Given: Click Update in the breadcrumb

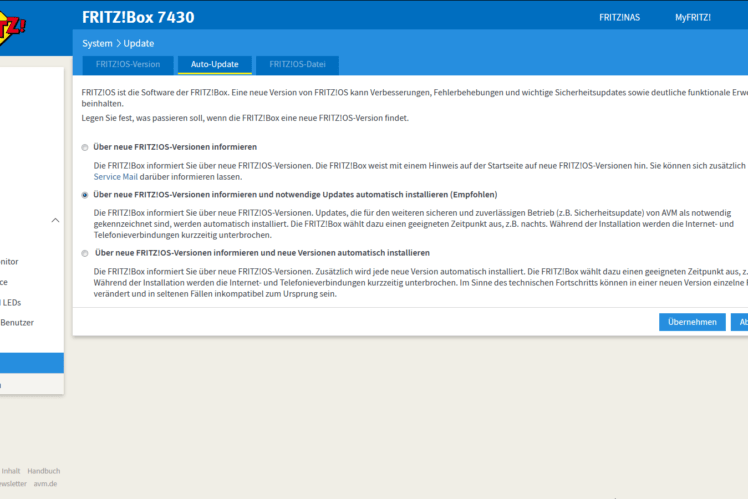Looking at the screenshot, I should tap(139, 43).
